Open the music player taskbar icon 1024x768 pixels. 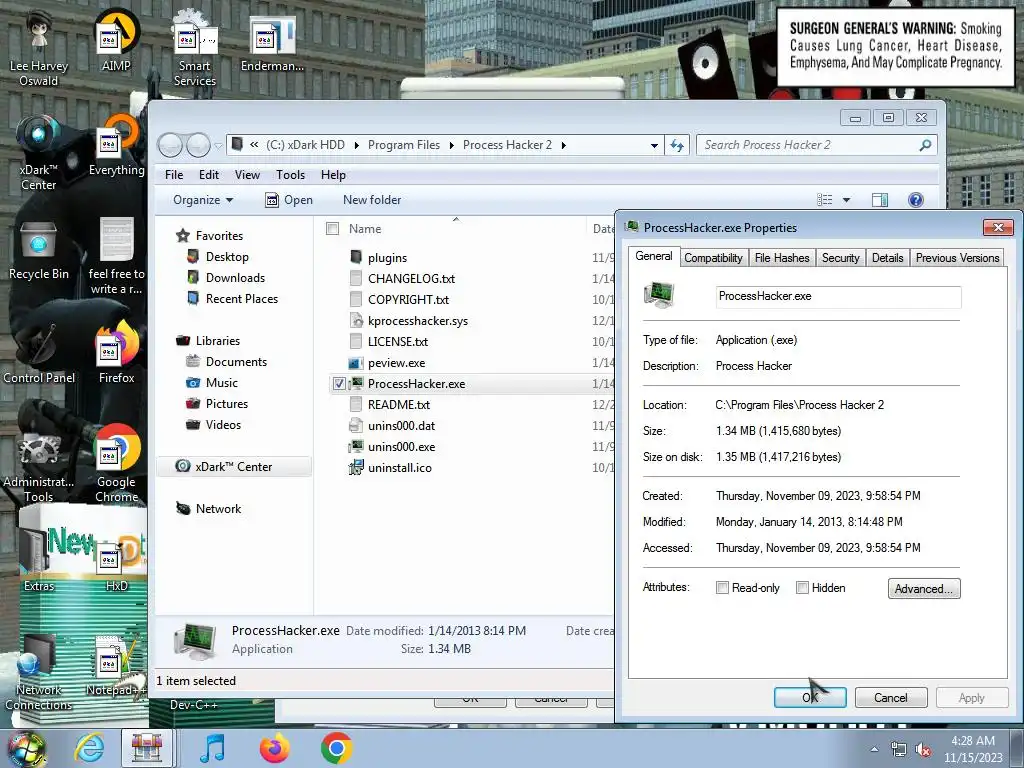point(212,748)
